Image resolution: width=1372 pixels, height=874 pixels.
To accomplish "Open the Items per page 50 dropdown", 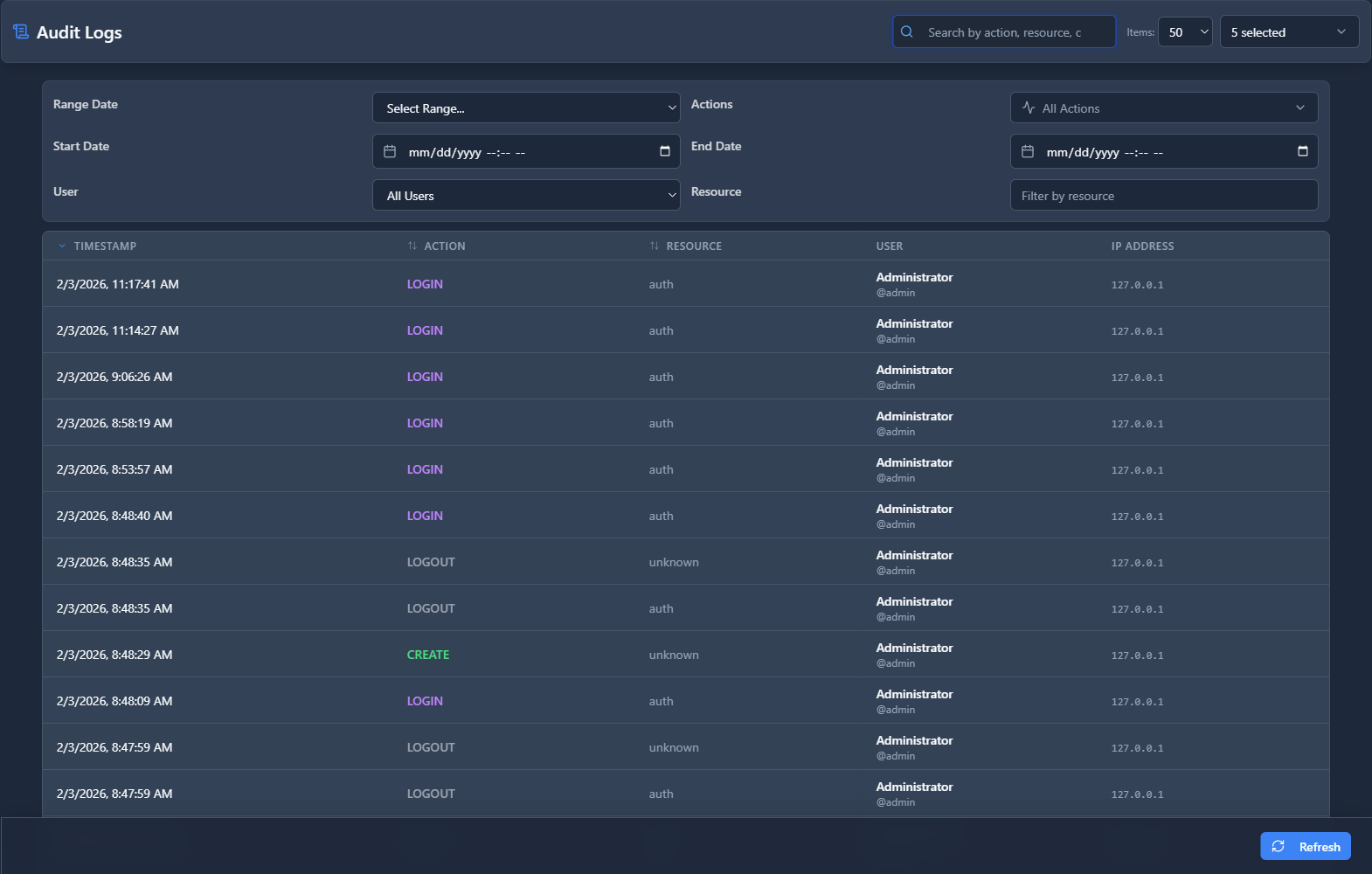I will [x=1185, y=31].
